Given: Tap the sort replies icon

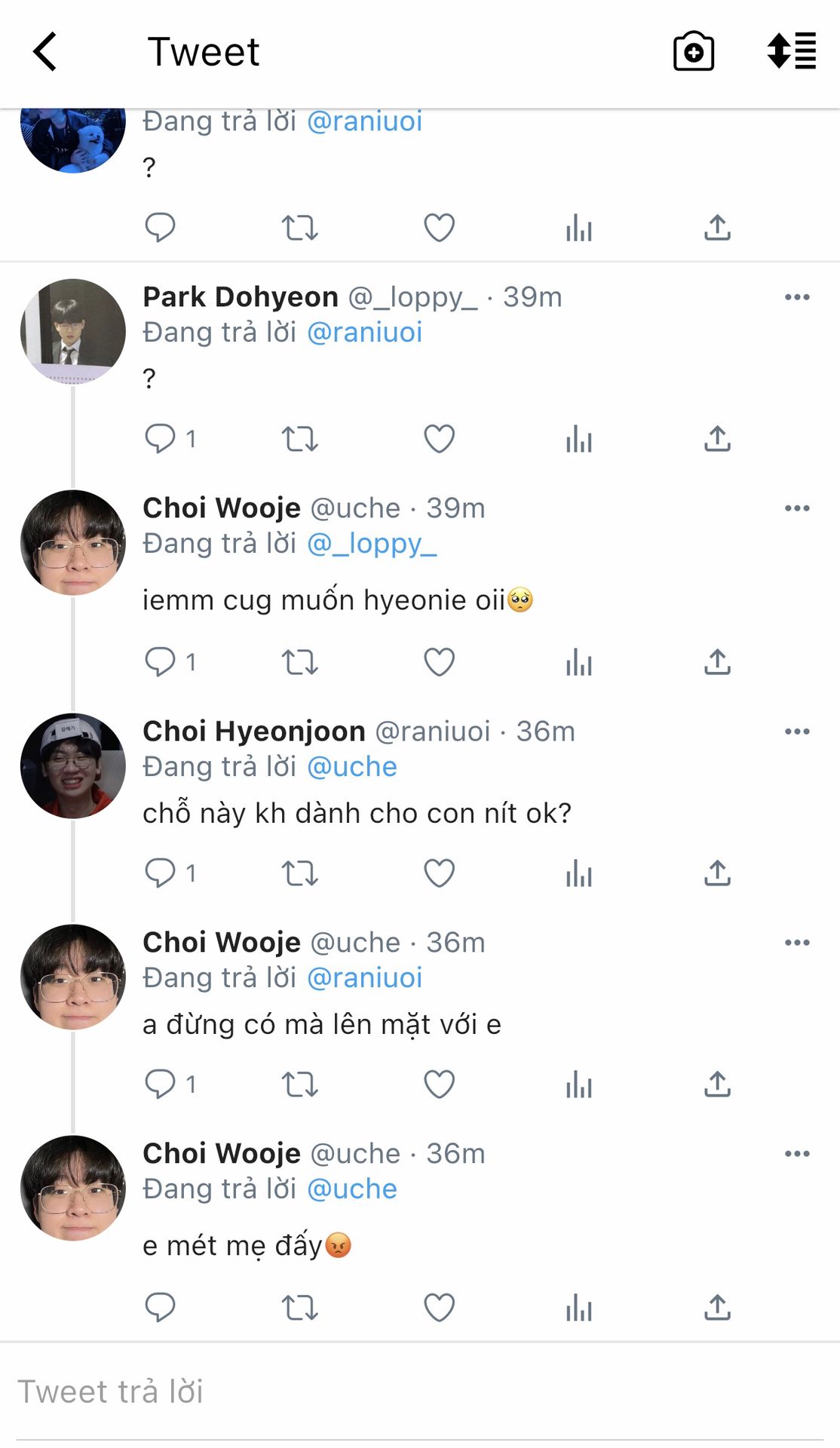Looking at the screenshot, I should (x=791, y=51).
